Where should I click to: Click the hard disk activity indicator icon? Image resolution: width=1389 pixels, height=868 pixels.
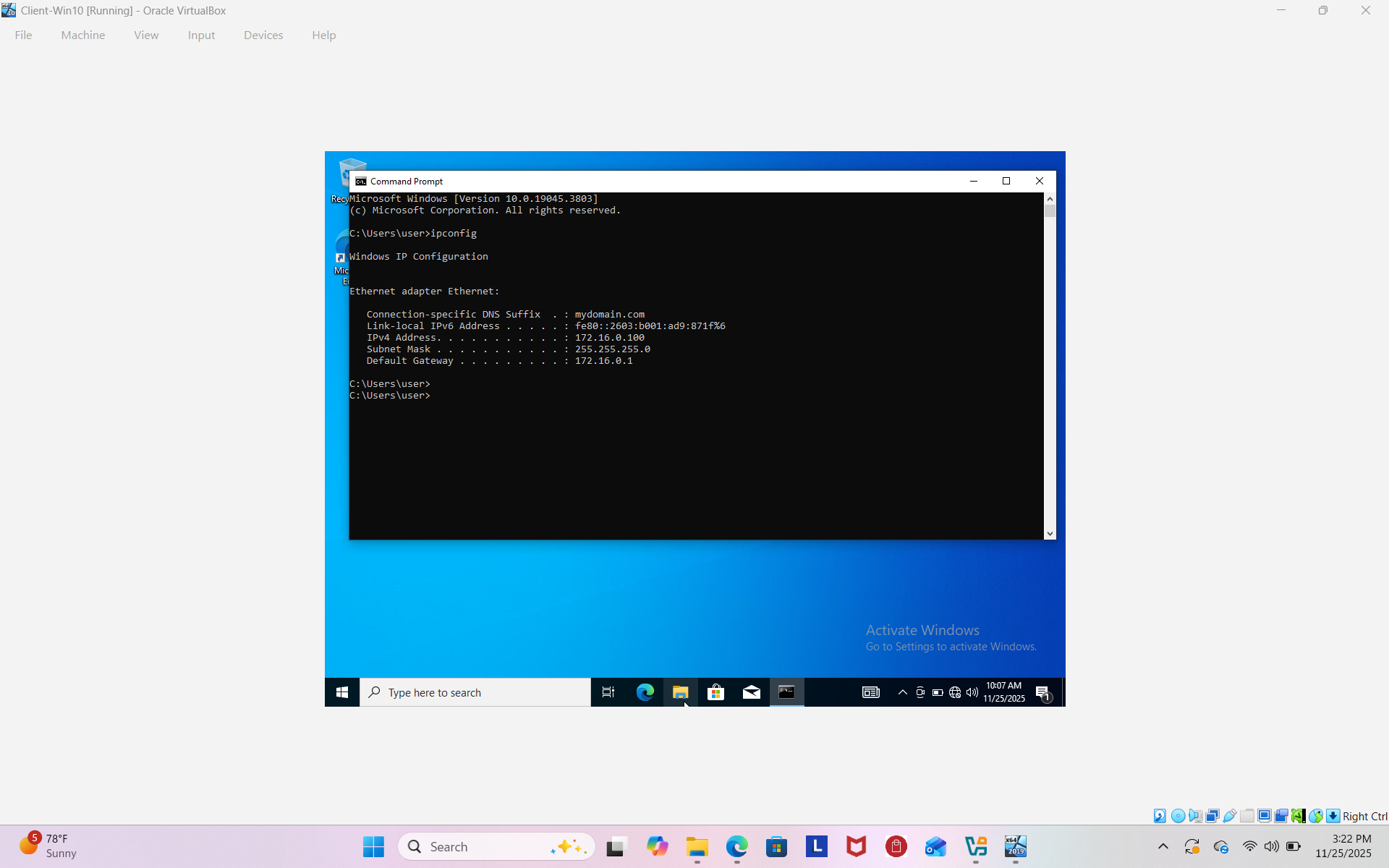pyautogui.click(x=1160, y=816)
